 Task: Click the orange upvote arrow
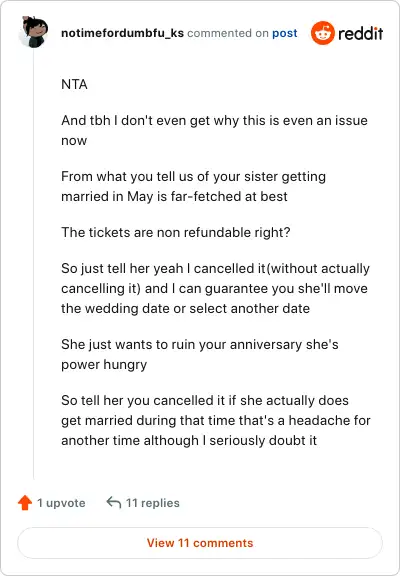[x=25, y=503]
